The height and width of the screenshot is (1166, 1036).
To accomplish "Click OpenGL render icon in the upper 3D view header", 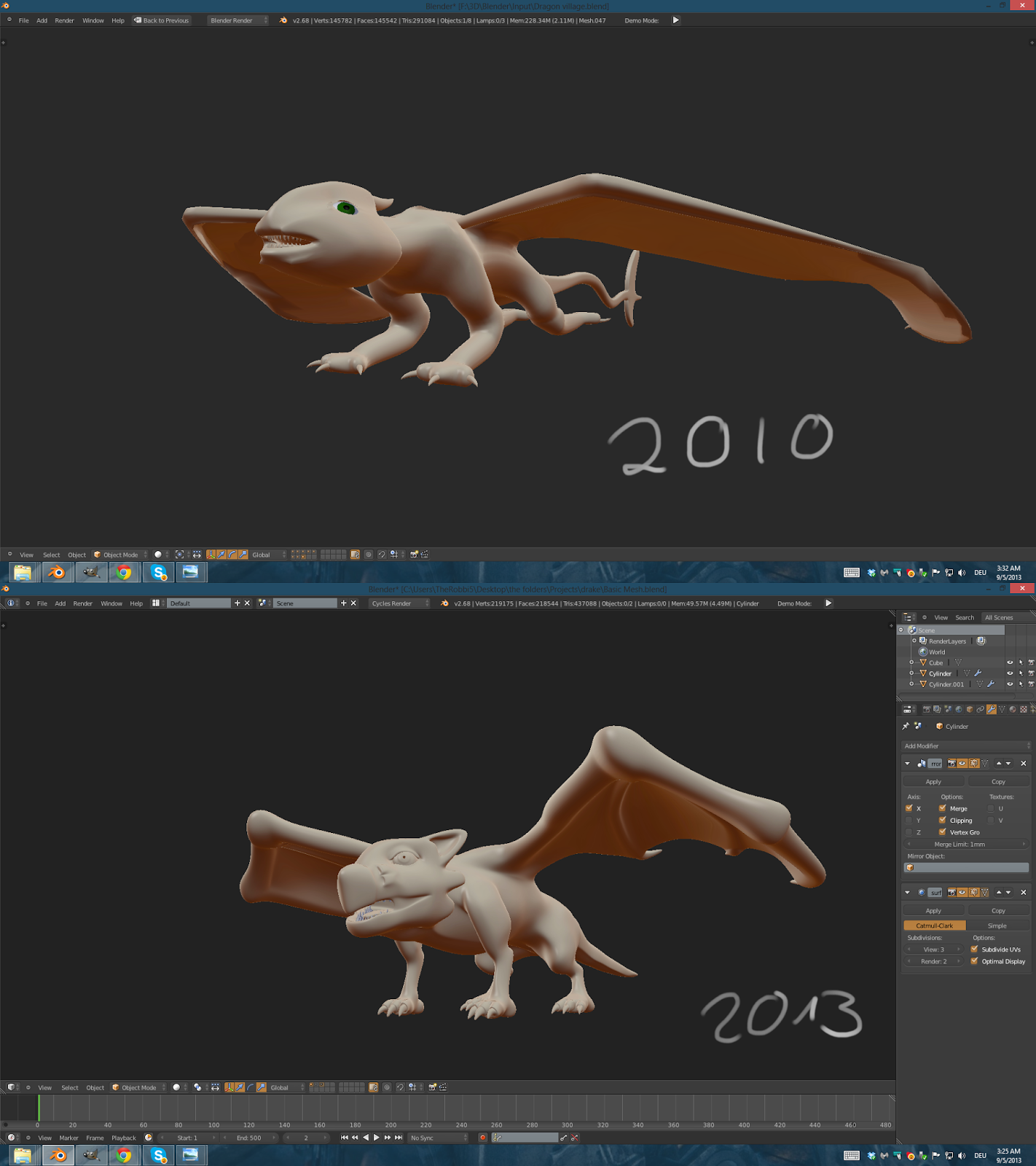I will 414,555.
